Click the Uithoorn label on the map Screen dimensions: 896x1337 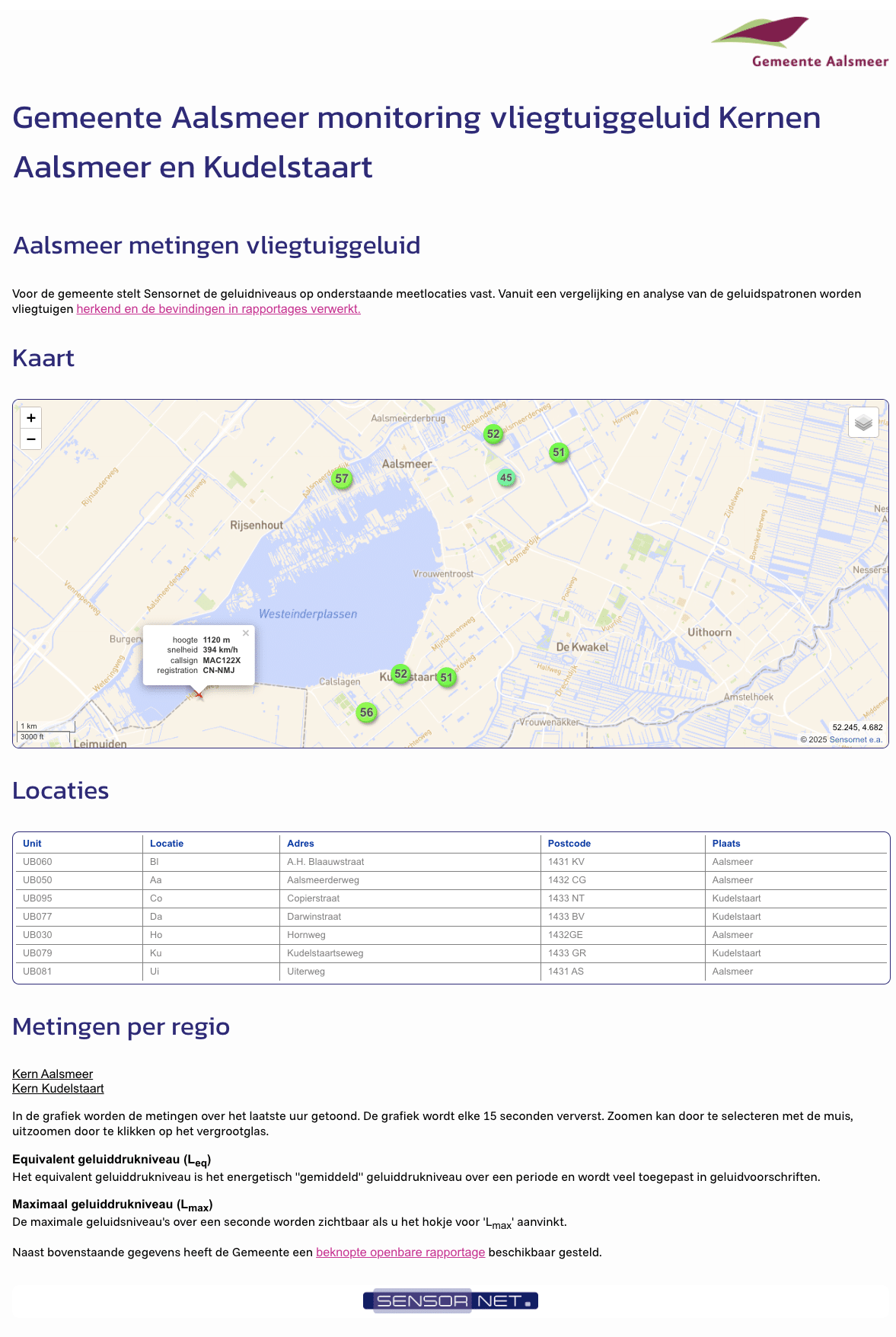tap(709, 633)
